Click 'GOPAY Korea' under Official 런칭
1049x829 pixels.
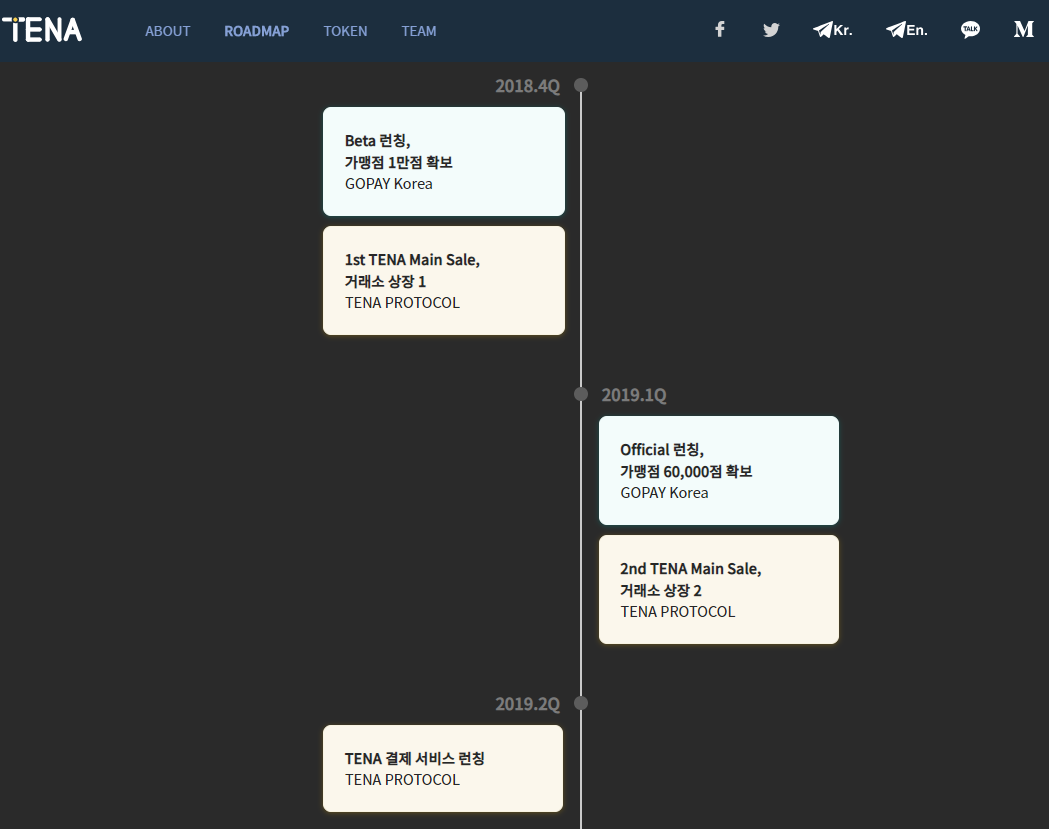[664, 492]
